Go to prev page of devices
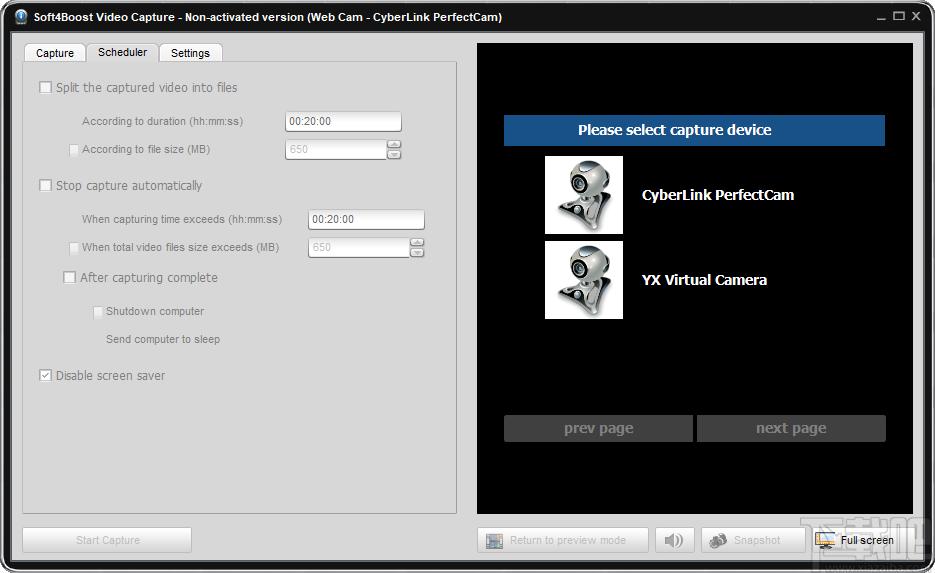Screen dimensions: 935x573 (598, 429)
